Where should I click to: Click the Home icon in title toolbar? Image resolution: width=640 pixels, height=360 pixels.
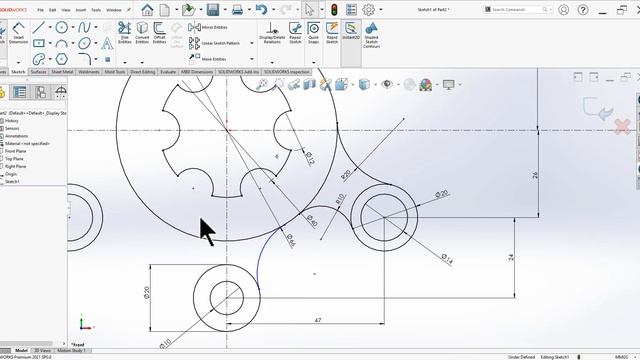(x=147, y=9)
